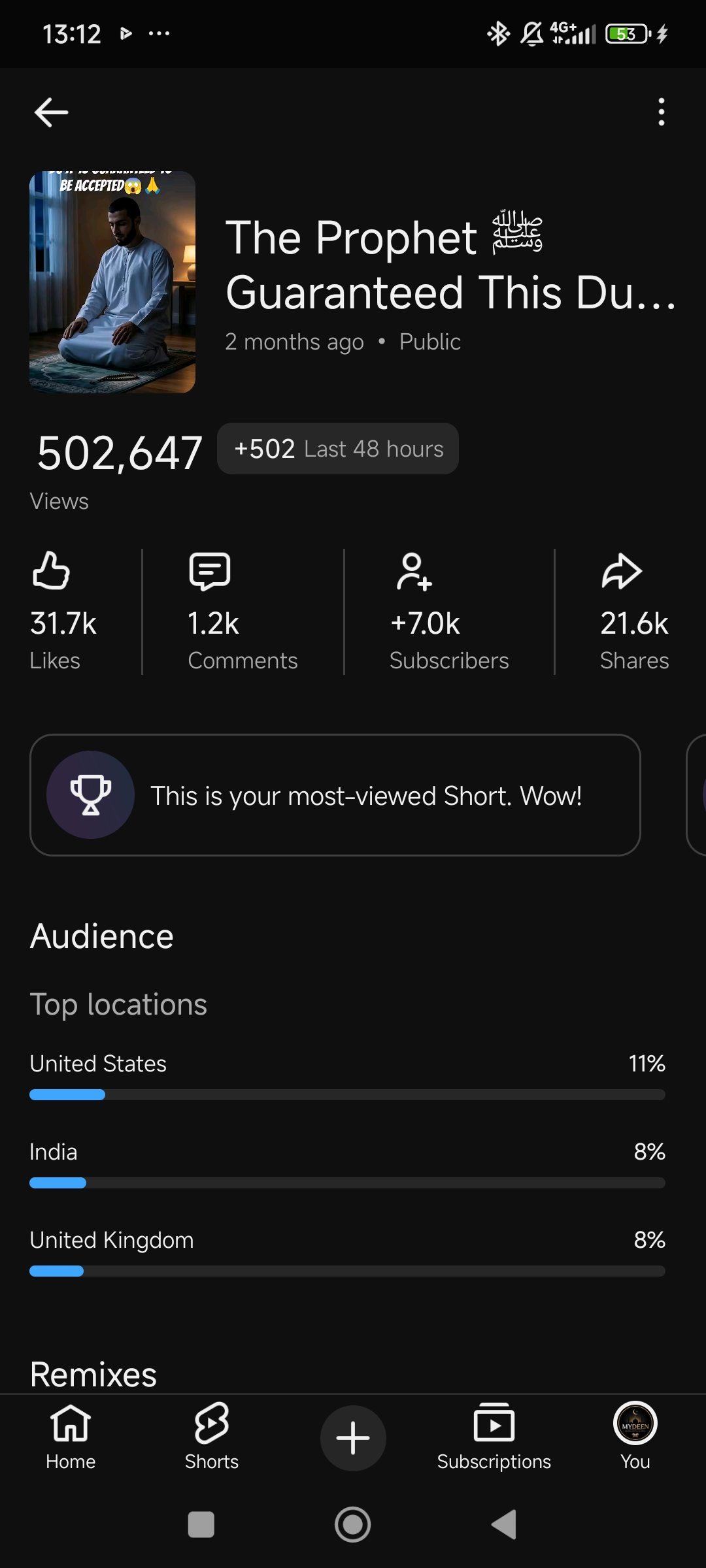
Task: Tap the Shares arrow icon
Action: click(622, 571)
